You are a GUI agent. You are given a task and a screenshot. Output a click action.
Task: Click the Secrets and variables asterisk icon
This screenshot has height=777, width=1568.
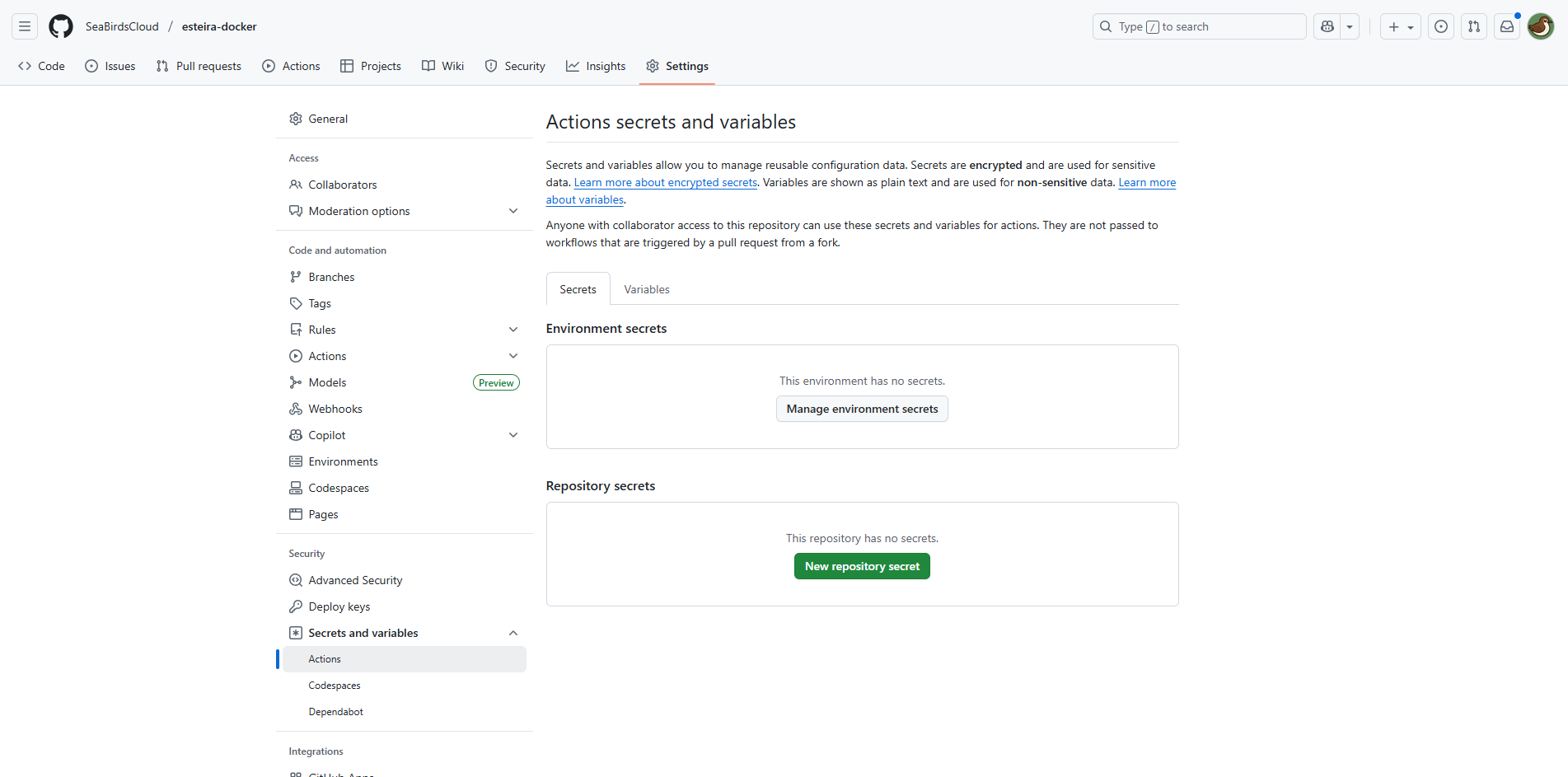296,633
